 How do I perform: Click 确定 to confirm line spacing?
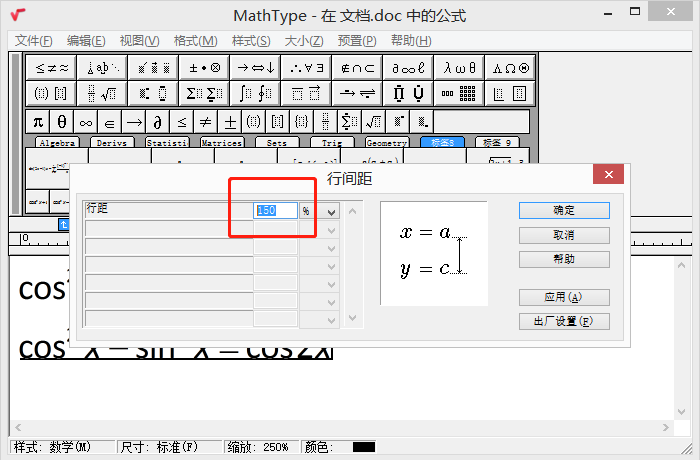pyautogui.click(x=564, y=210)
